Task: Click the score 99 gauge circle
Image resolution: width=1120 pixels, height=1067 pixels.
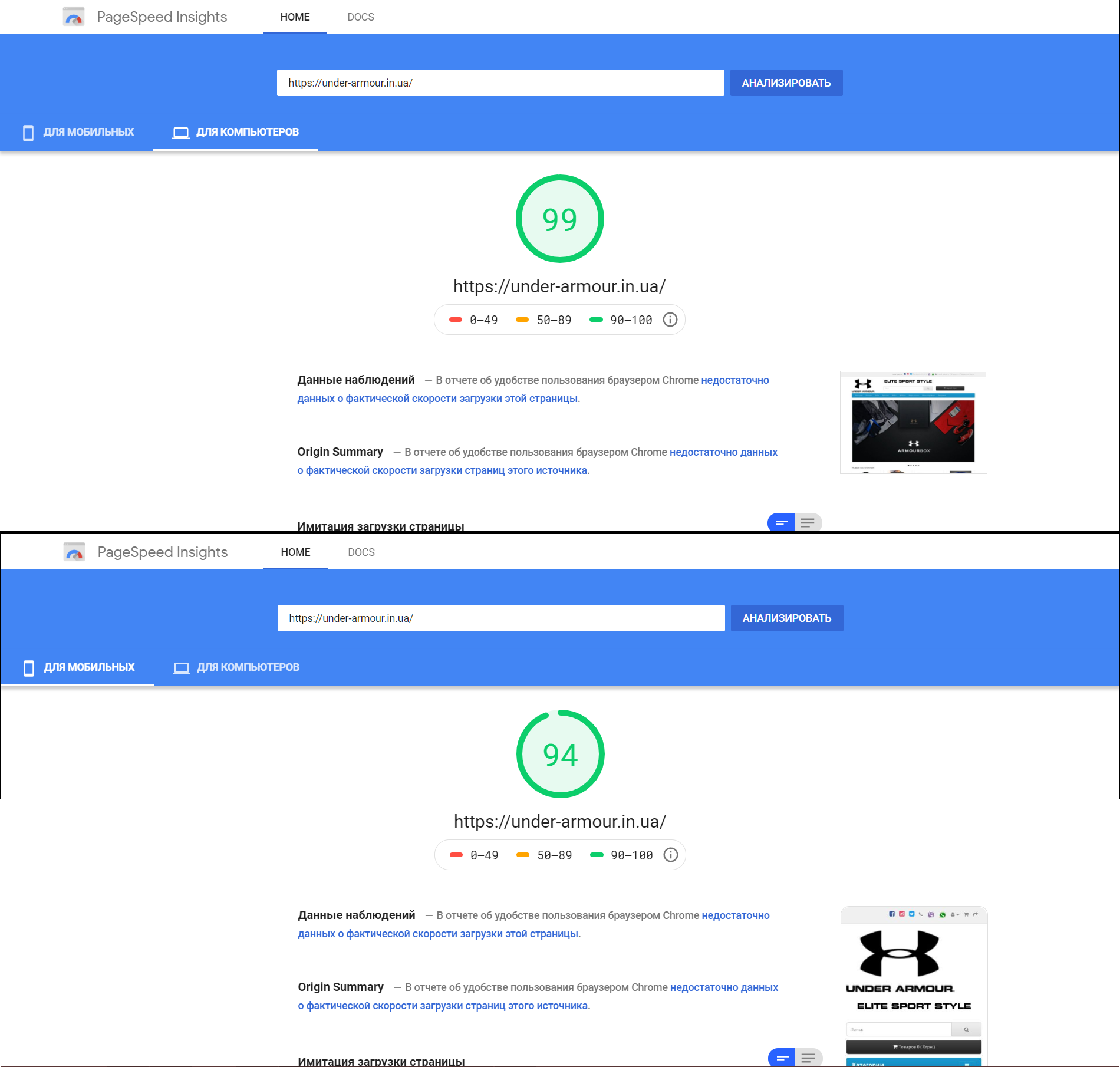Action: point(560,219)
